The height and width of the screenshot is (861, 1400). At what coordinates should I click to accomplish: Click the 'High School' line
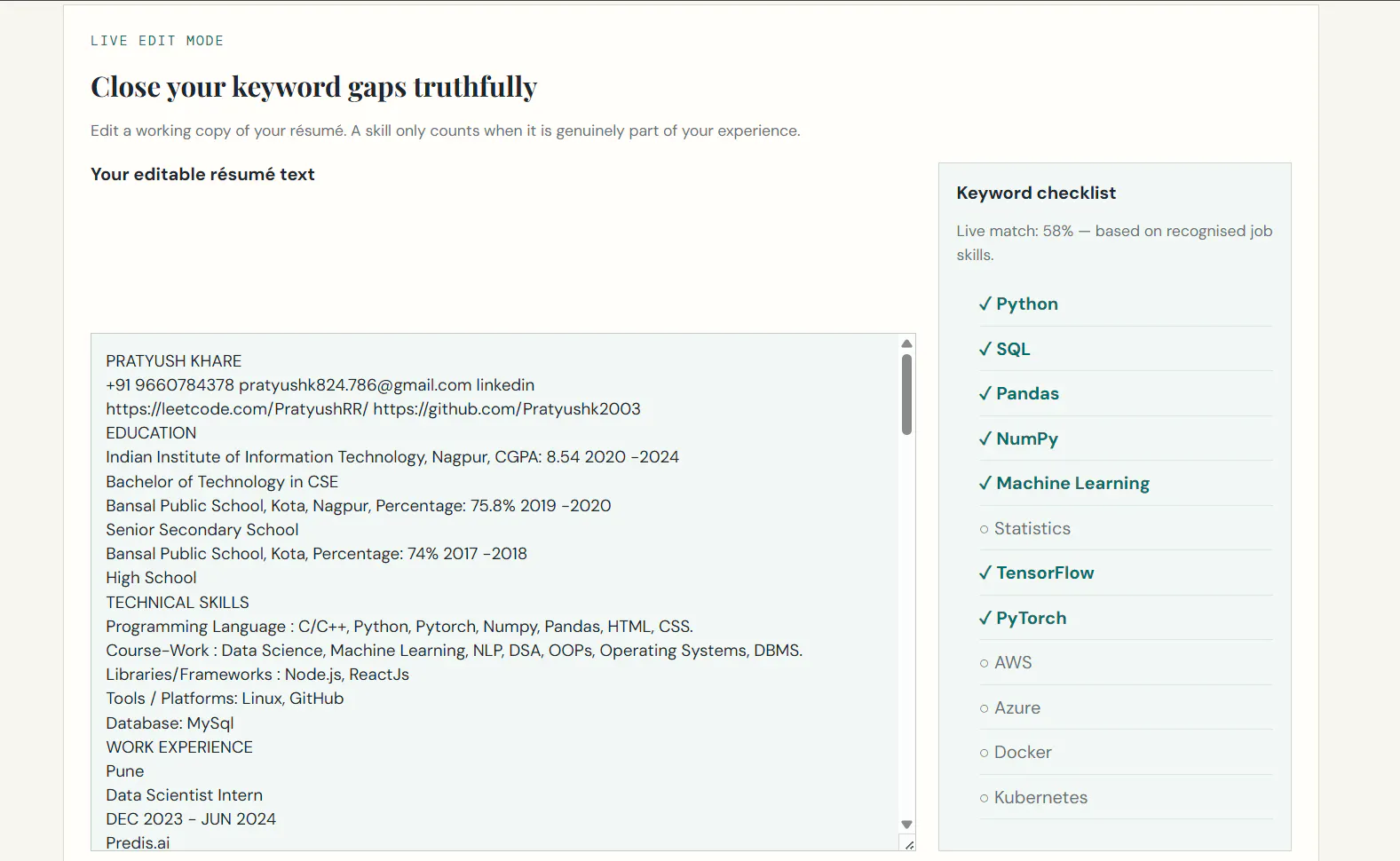click(x=151, y=578)
